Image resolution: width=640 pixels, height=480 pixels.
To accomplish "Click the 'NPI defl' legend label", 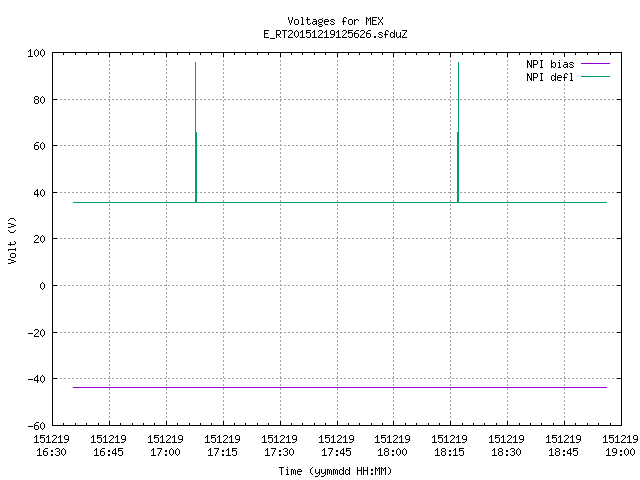I will click(x=550, y=77).
